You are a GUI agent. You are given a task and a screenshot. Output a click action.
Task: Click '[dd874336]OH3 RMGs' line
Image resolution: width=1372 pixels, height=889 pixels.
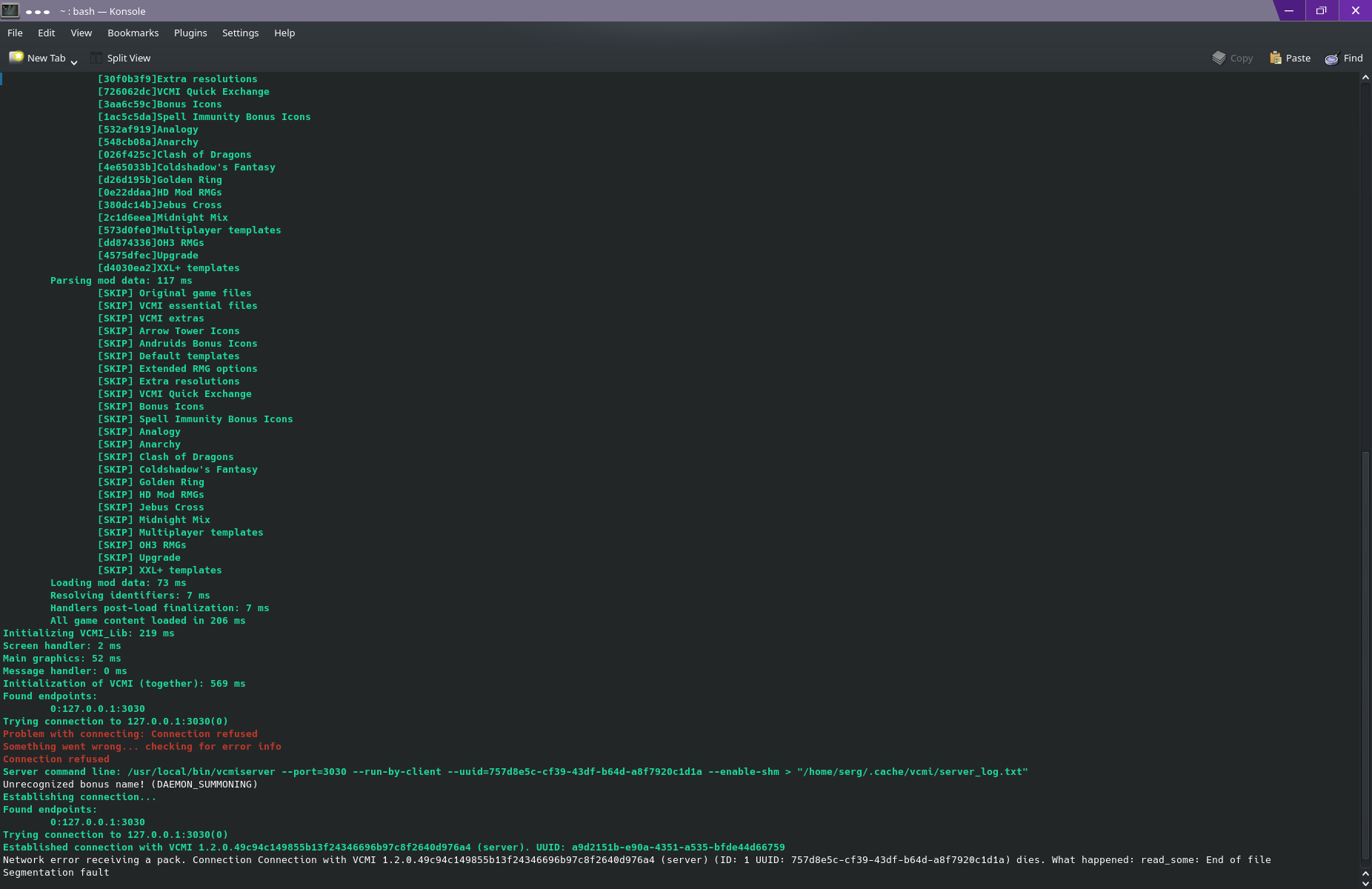click(151, 243)
